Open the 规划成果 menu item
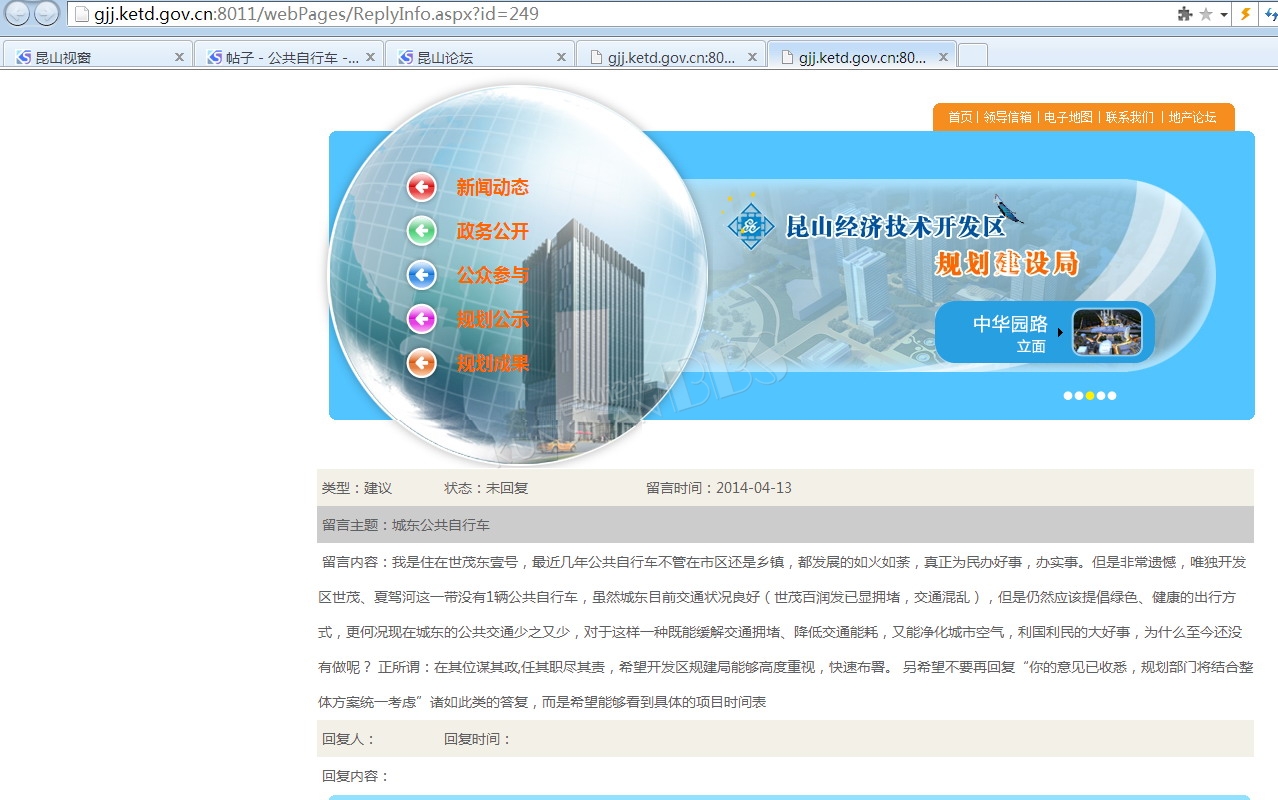Viewport: 1278px width, 800px height. click(492, 363)
